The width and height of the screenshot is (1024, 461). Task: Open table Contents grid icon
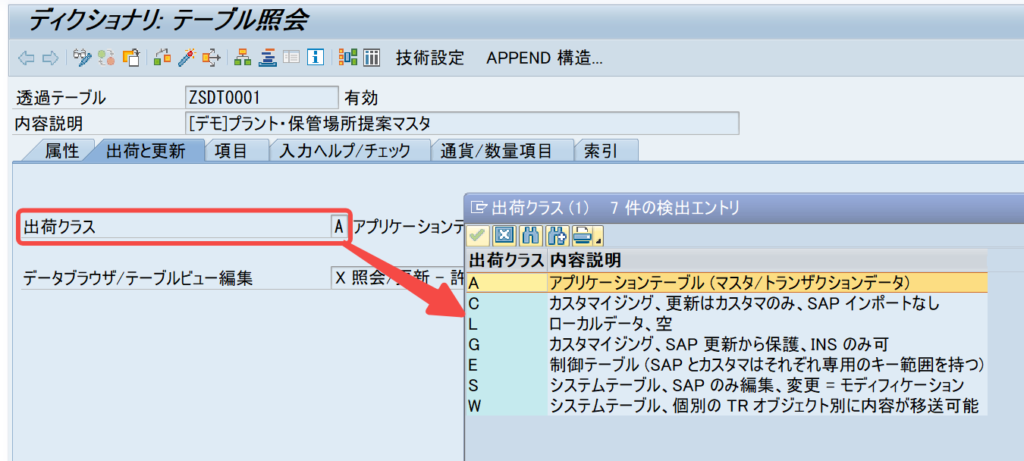pos(372,57)
